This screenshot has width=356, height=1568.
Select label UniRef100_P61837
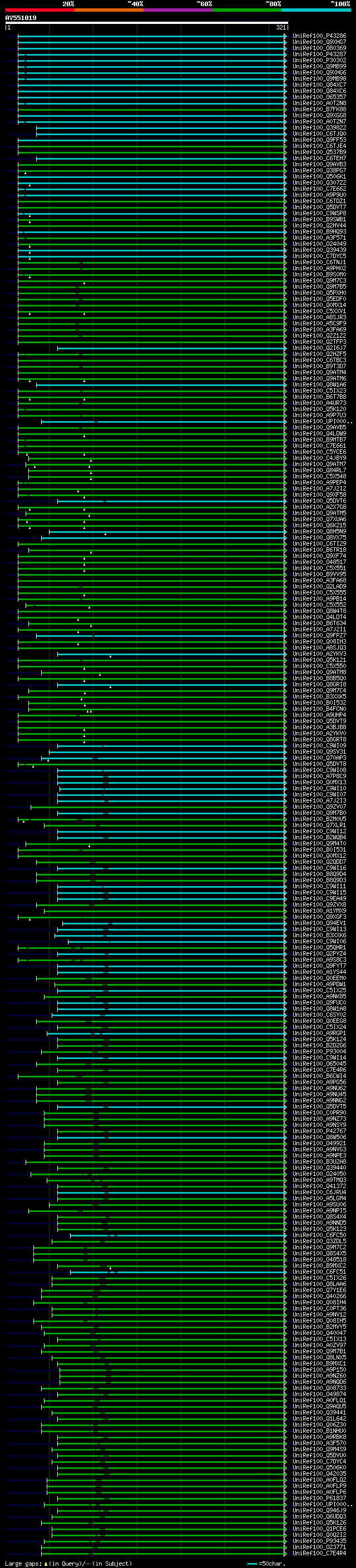click(319, 1498)
